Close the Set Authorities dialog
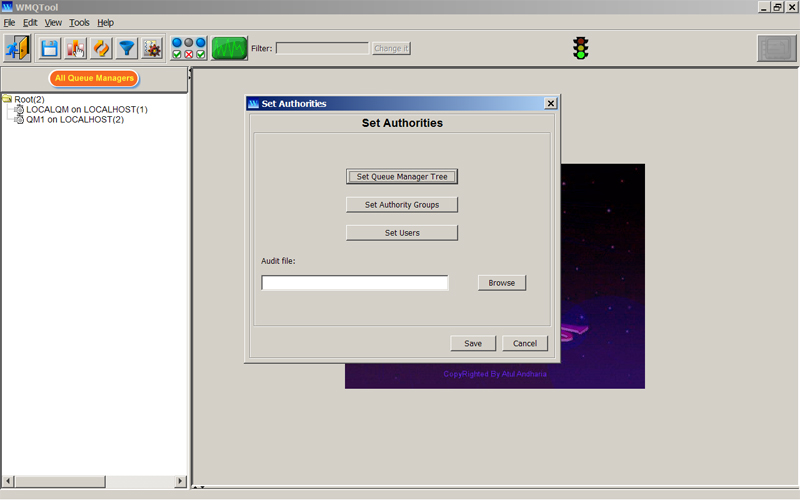Viewport: 800px width, 500px height. [x=551, y=104]
